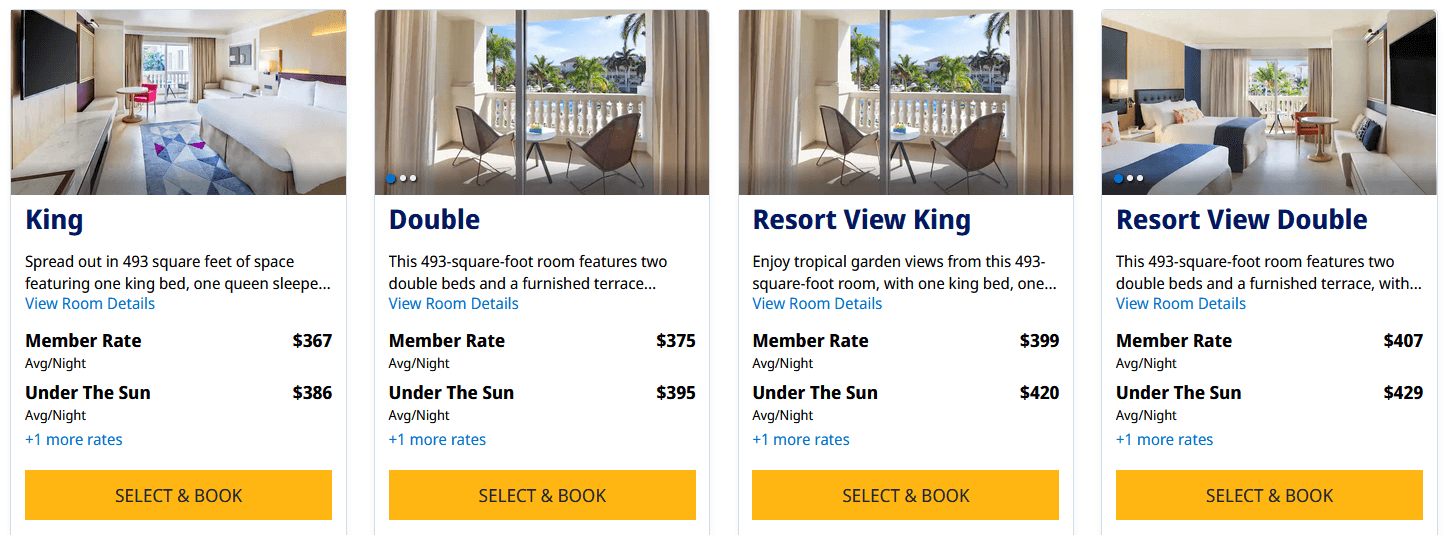View Room Details for Resort View King

[817, 304]
